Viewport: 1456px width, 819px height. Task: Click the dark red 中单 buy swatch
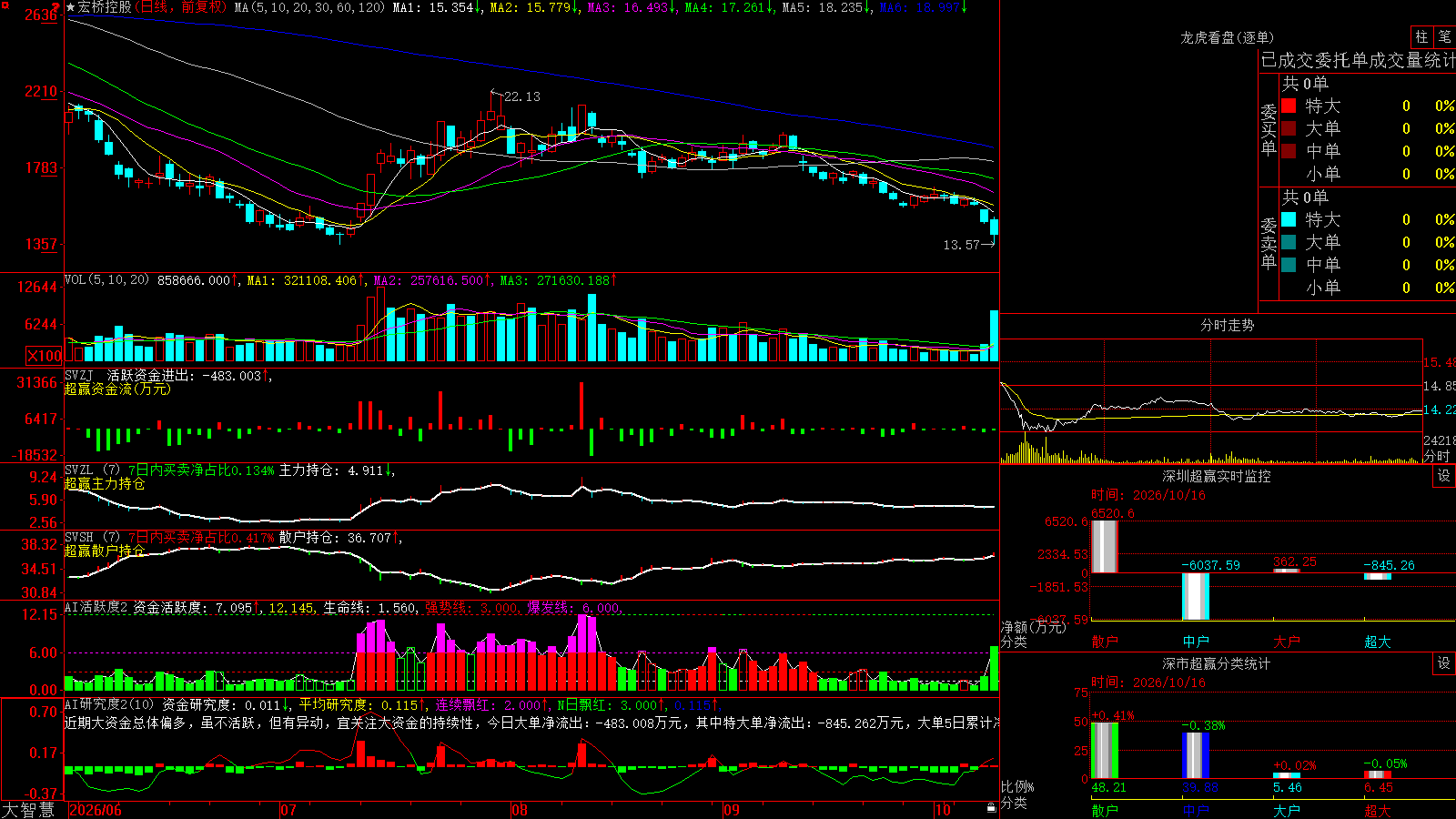point(1289,151)
